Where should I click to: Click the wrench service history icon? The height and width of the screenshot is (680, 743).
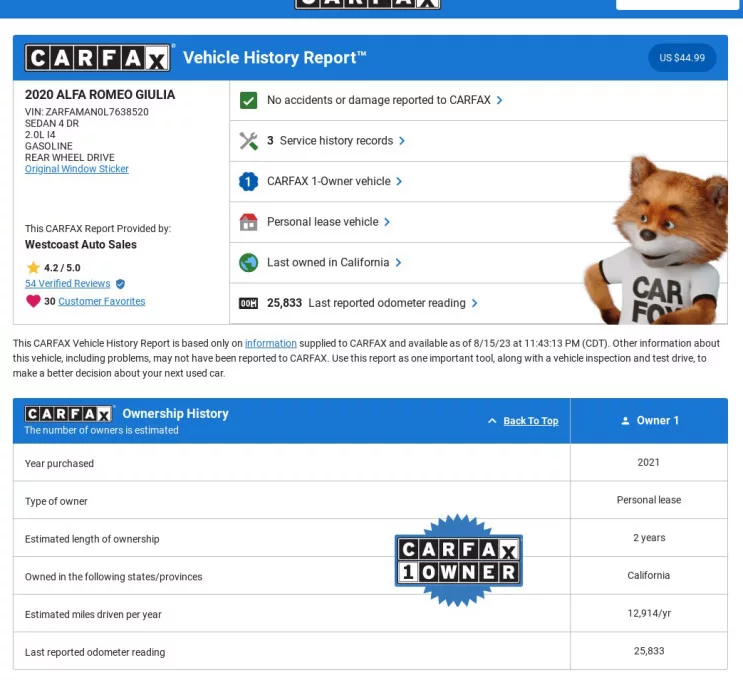point(249,141)
